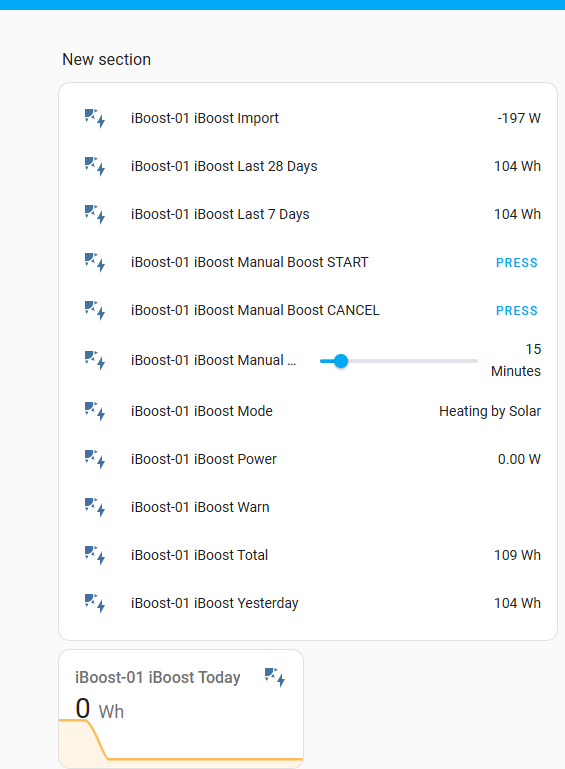Open iBoost-01 iBoost Total entity row
Viewport: 565px width, 769px height.
[x=308, y=555]
